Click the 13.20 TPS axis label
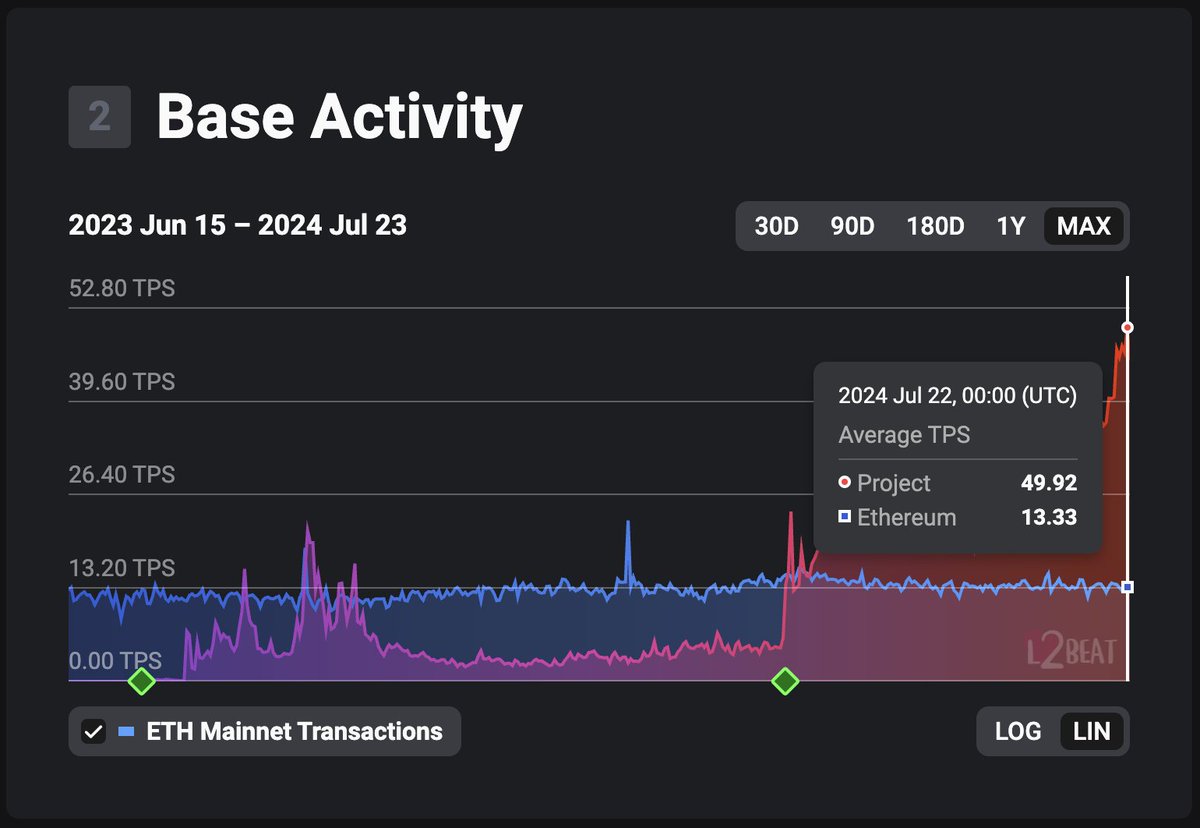The width and height of the screenshot is (1200, 828). (122, 568)
